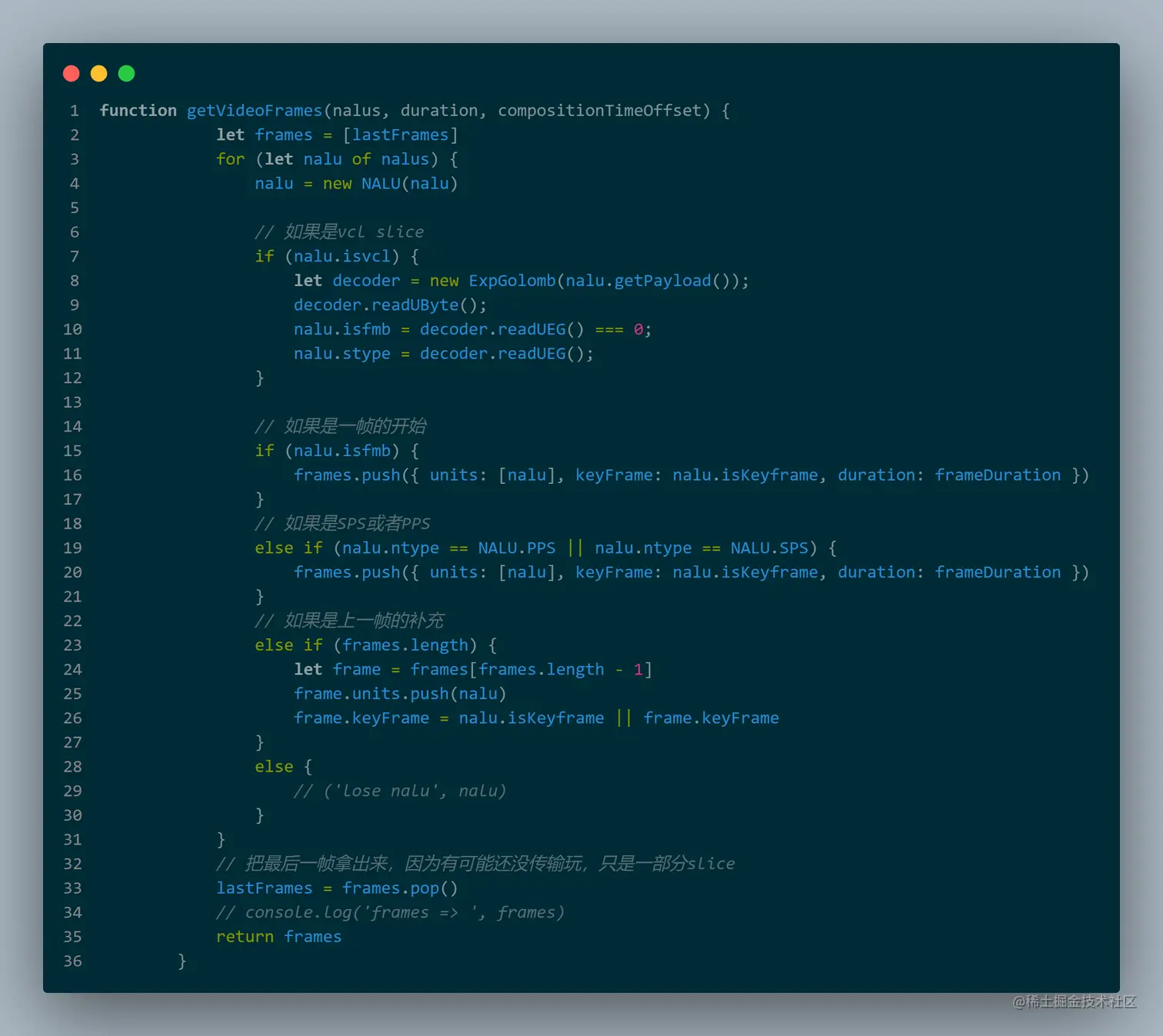
Task: Select NALU.PPS token on line 19
Action: (516, 548)
